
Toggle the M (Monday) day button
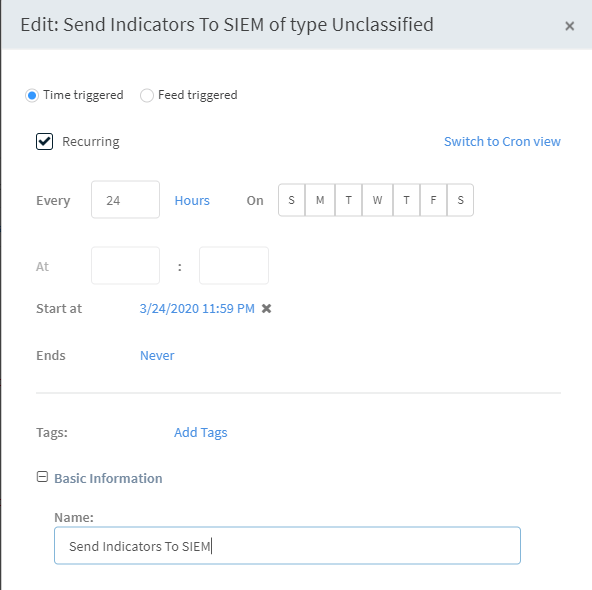(x=320, y=200)
